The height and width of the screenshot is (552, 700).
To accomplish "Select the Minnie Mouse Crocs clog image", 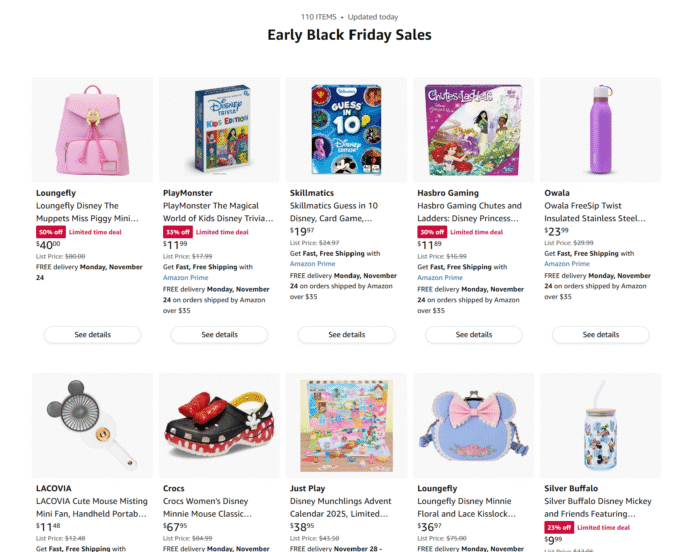I will click(x=219, y=426).
